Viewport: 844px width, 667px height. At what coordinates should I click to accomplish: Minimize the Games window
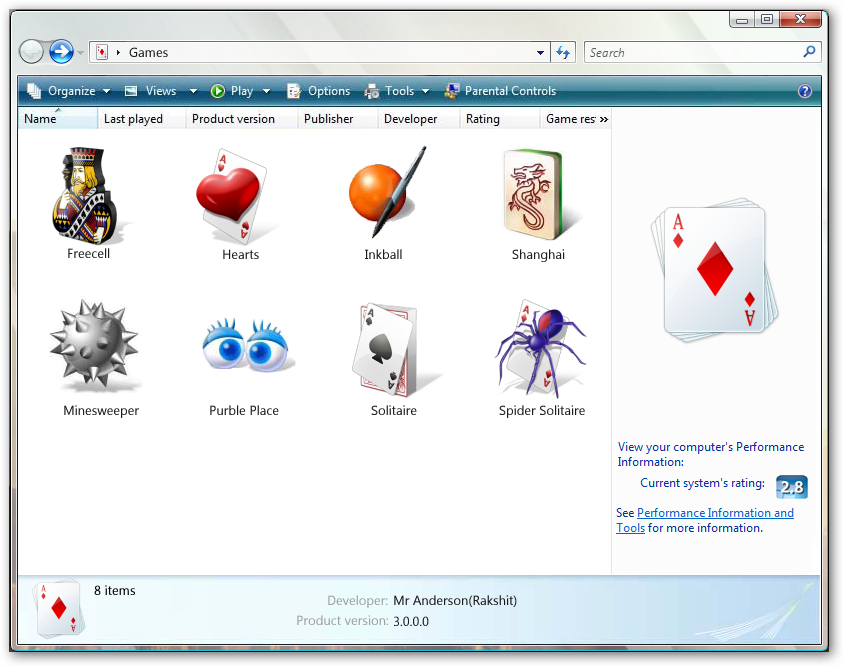point(742,20)
